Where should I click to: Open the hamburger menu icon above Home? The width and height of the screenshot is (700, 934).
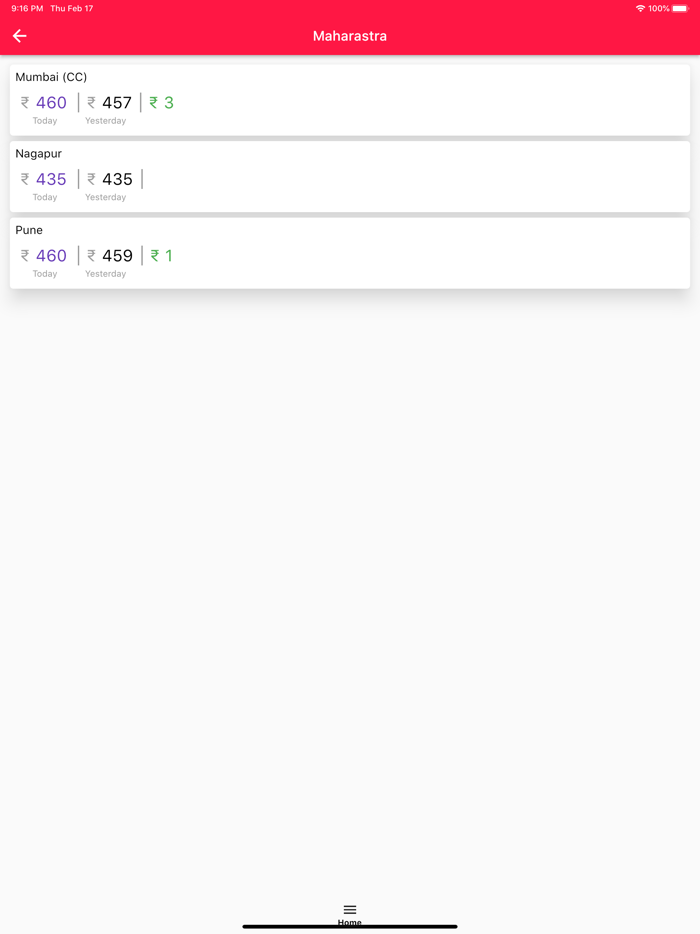tap(350, 909)
